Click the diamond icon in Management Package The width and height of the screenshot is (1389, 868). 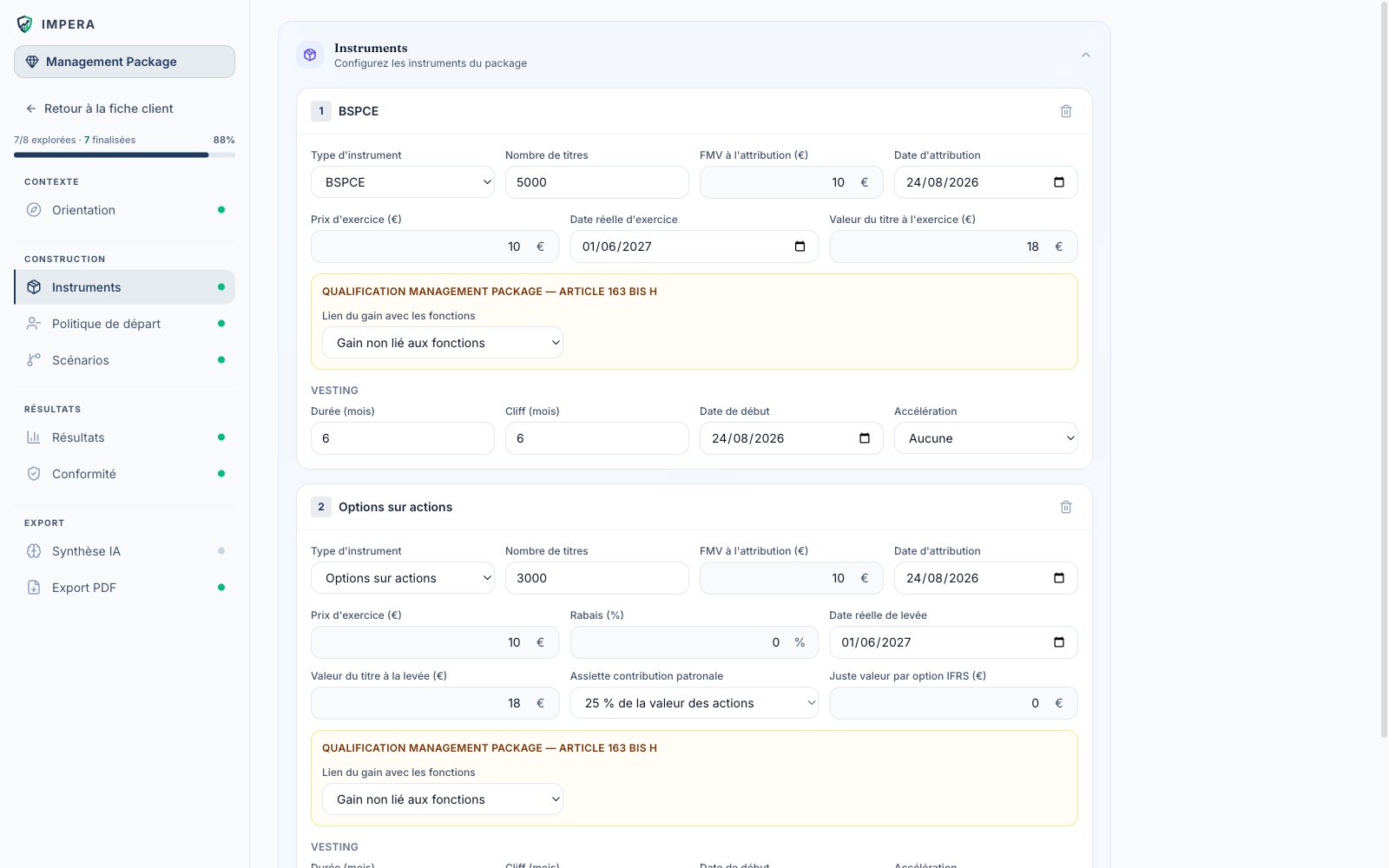pos(32,62)
